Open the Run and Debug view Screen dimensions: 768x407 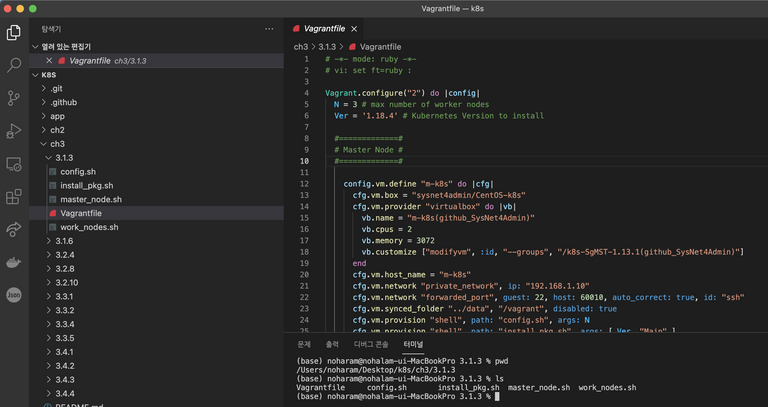pos(14,131)
